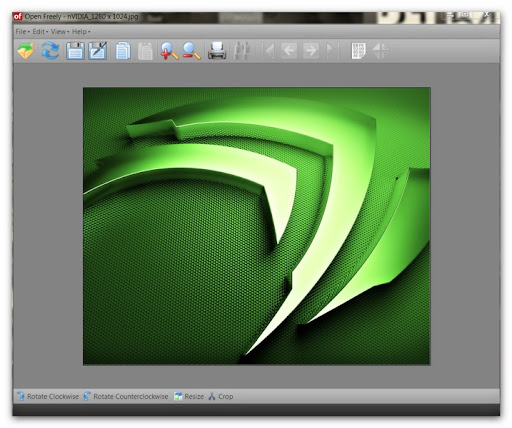The image size is (512, 428).
Task: Click the Print printer icon
Action: pos(217,51)
